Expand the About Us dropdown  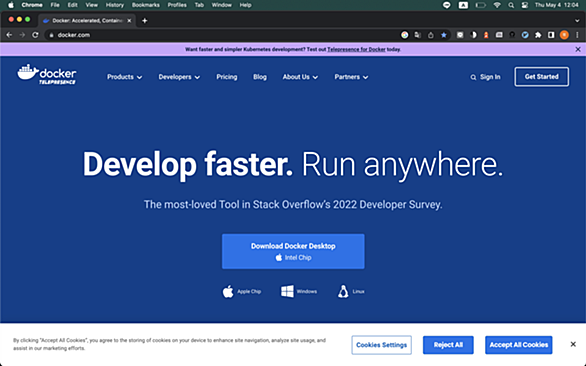click(x=300, y=77)
